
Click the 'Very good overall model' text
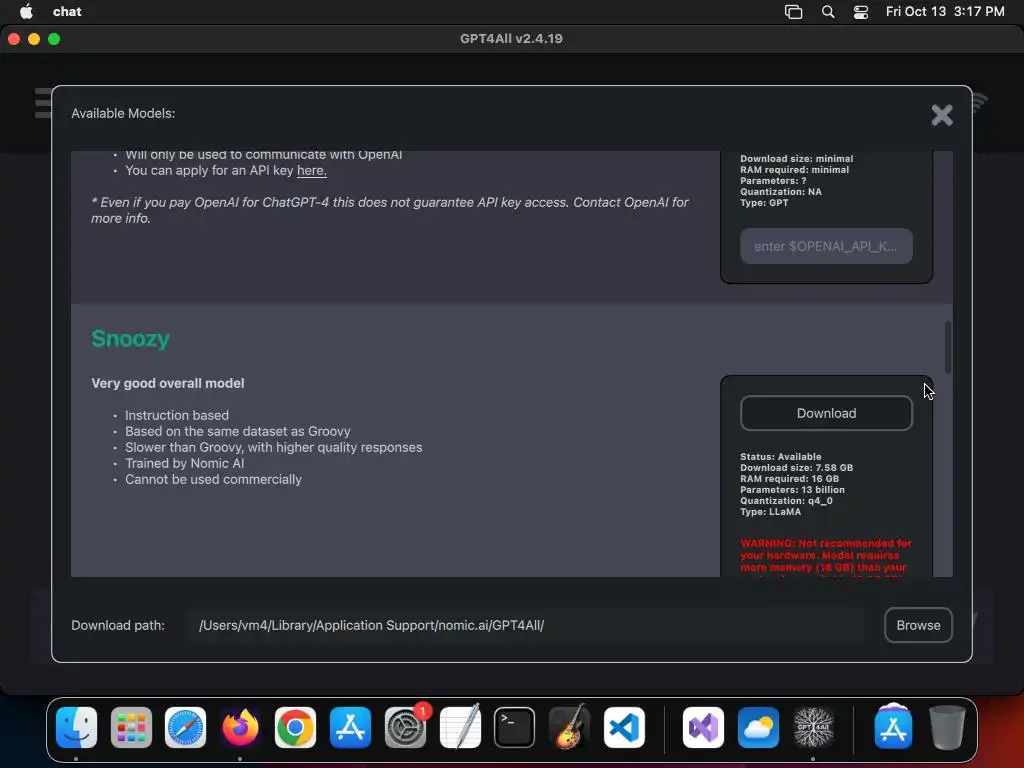pyautogui.click(x=168, y=383)
